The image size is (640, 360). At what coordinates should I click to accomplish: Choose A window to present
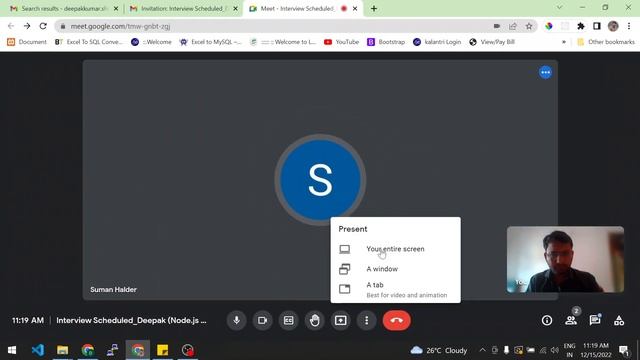point(396,269)
